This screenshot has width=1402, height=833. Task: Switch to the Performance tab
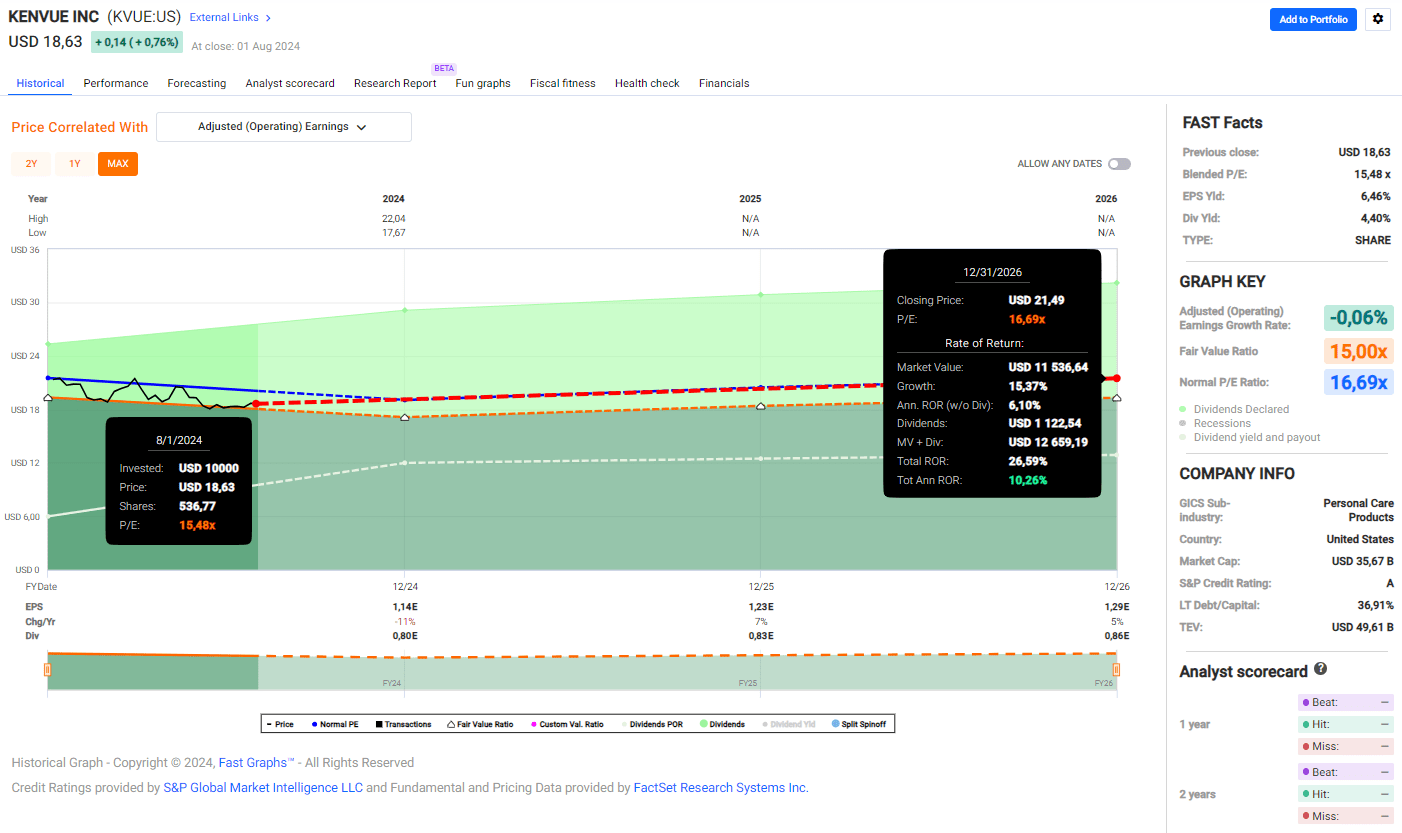pyautogui.click(x=115, y=83)
